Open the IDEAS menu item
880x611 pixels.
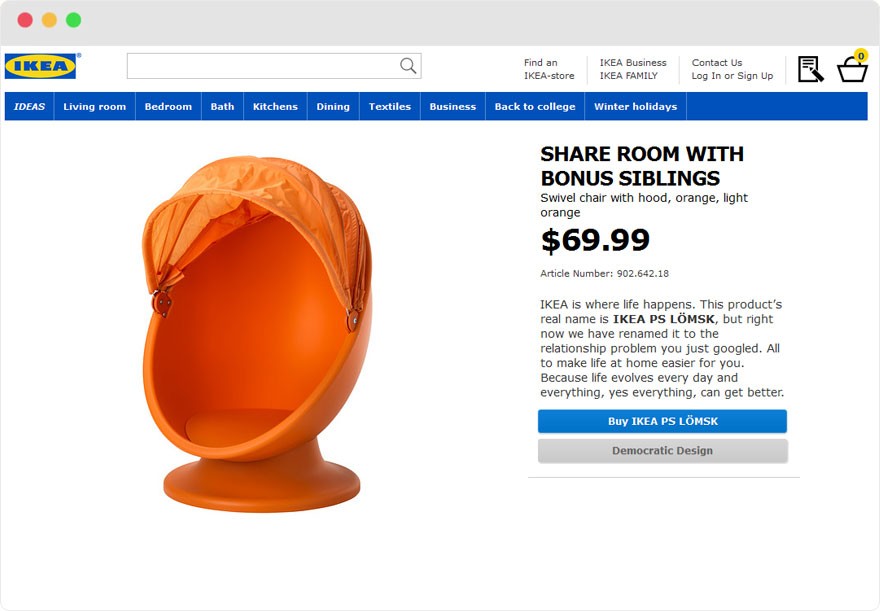tap(29, 107)
